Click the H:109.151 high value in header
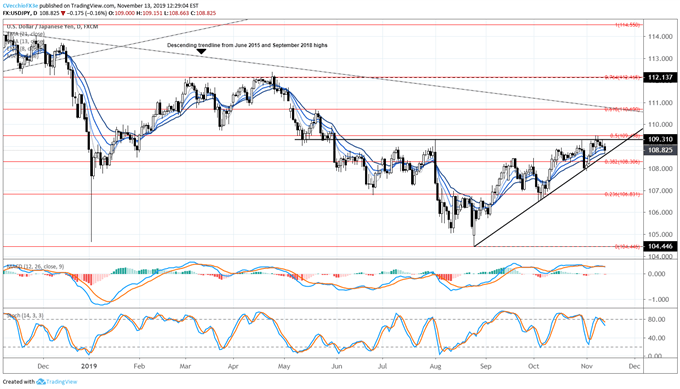The width and height of the screenshot is (680, 389). click(x=148, y=13)
